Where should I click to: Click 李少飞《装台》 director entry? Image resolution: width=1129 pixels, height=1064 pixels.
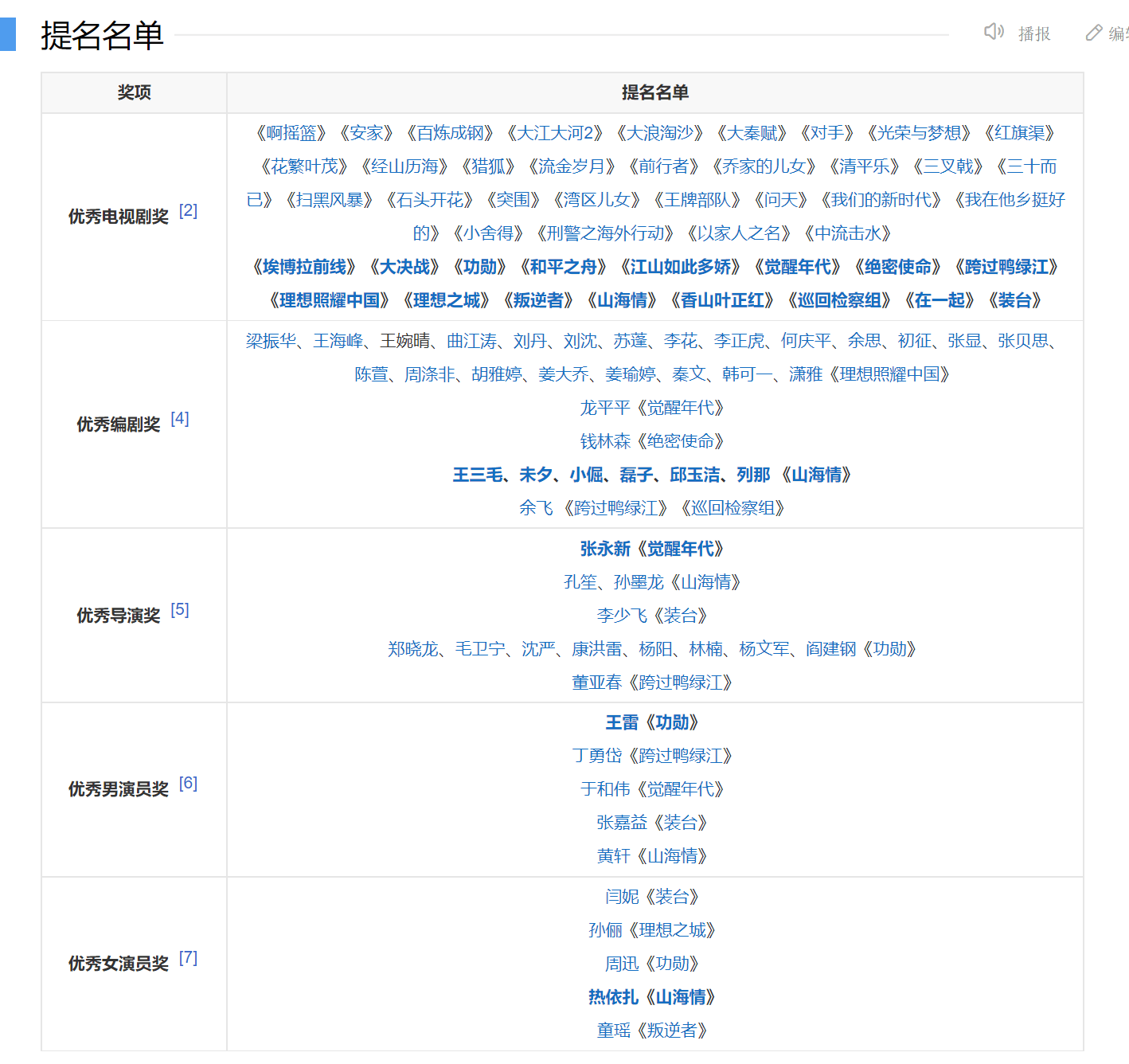pos(652,616)
